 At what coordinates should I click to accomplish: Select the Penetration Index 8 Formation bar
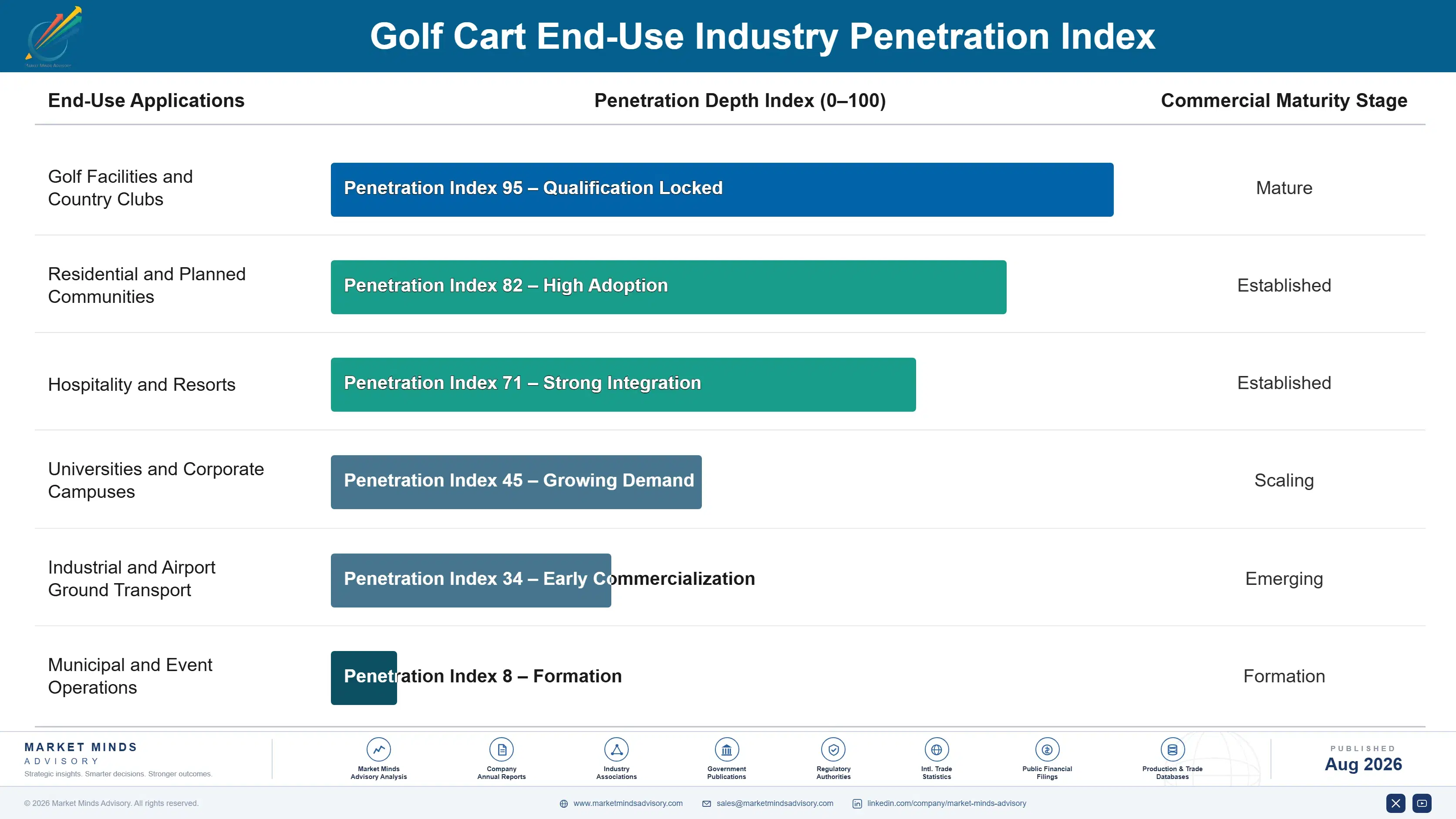(x=364, y=678)
